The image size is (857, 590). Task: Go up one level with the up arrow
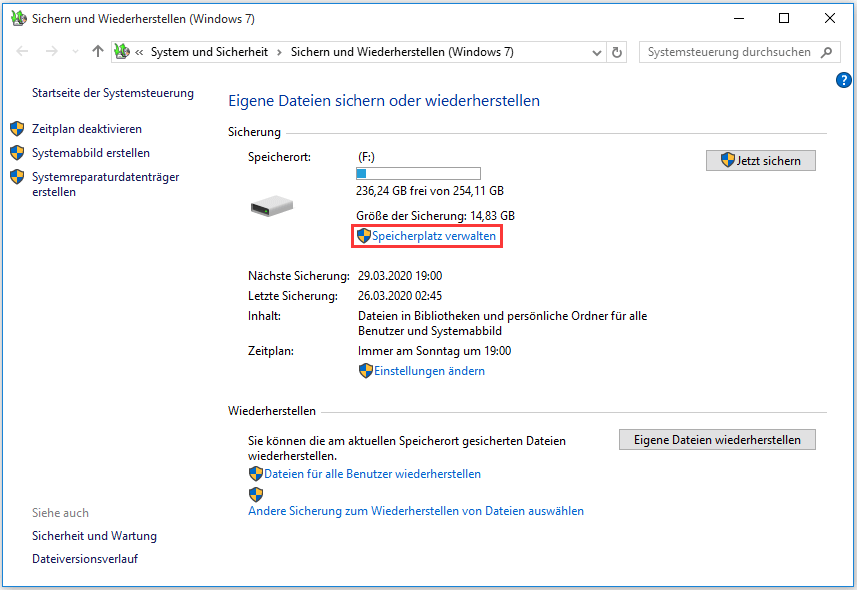tap(97, 52)
